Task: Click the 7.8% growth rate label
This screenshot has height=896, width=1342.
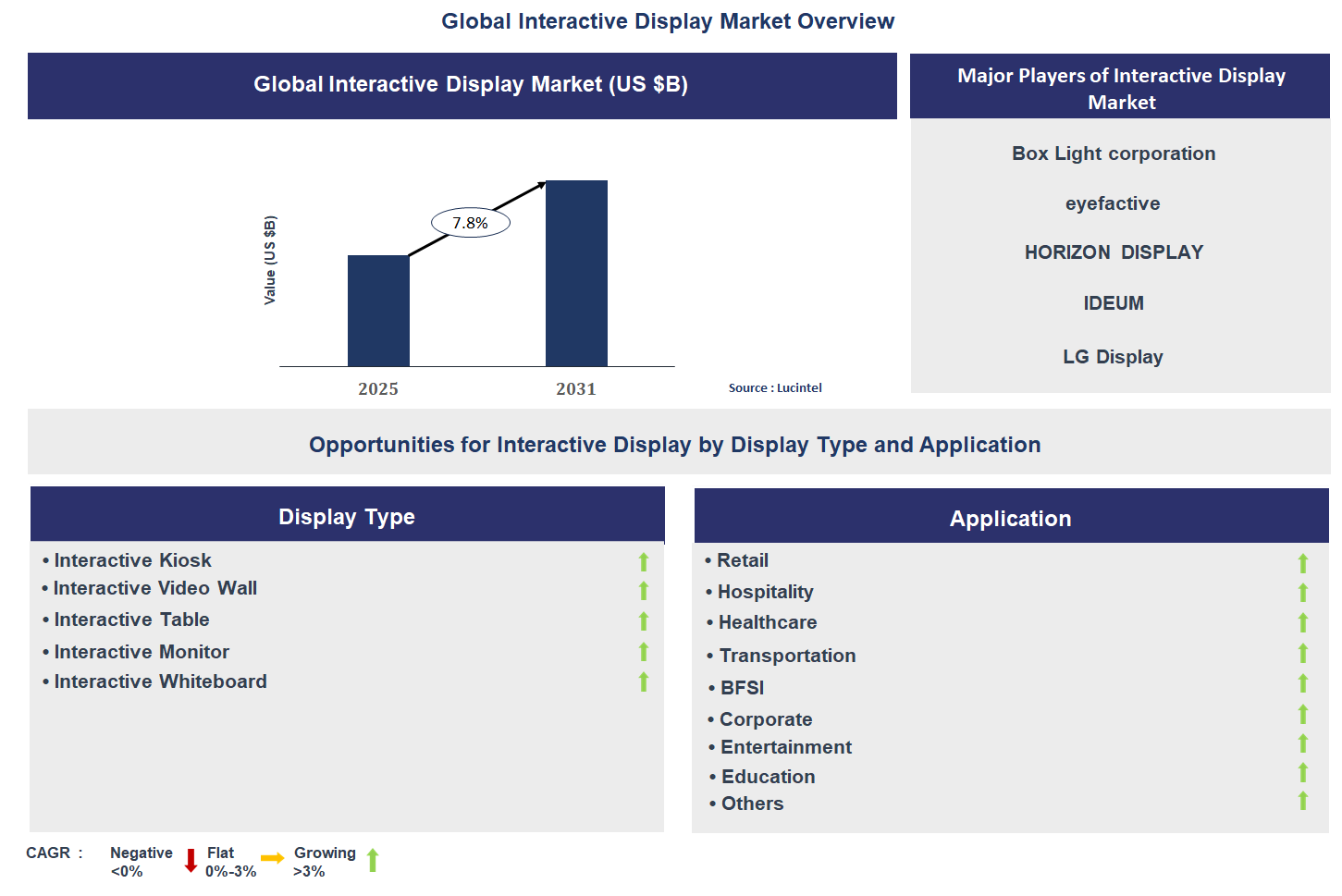Action: click(470, 223)
